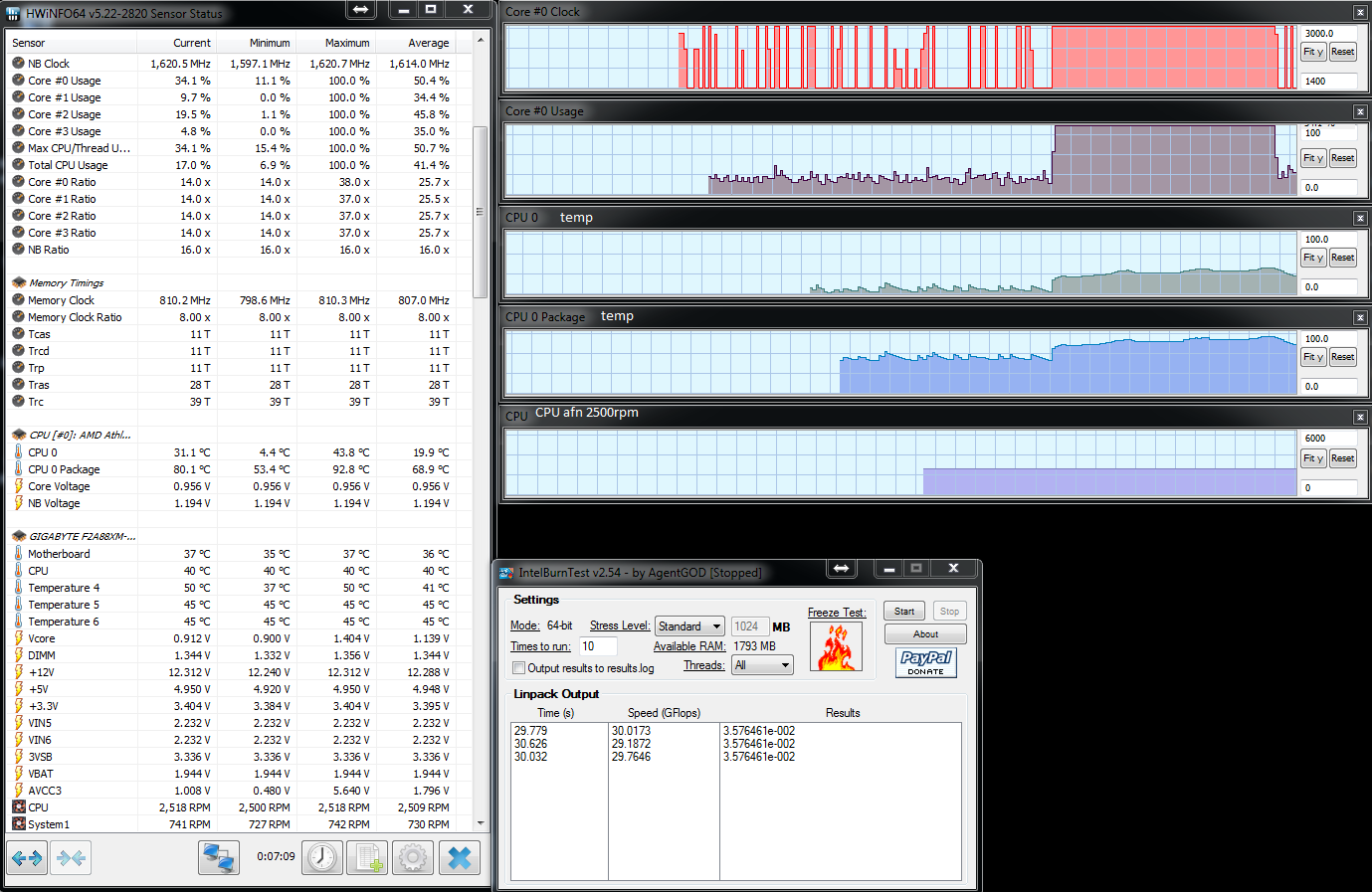Start logging with the sheet-plus icon
This screenshot has width=1372, height=892.
(367, 857)
